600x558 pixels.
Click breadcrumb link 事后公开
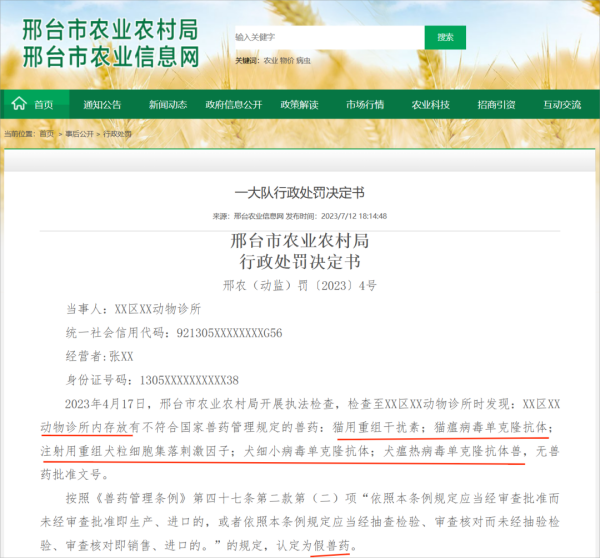80,134
